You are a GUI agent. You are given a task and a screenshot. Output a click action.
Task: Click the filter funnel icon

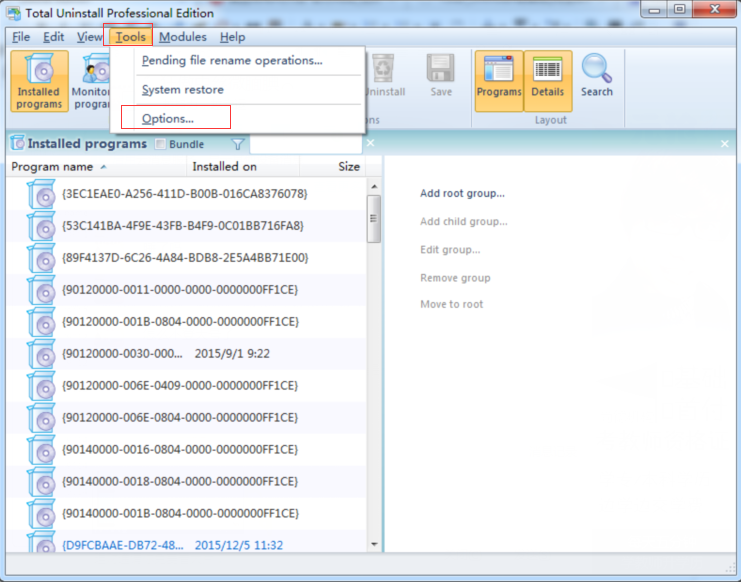click(238, 144)
